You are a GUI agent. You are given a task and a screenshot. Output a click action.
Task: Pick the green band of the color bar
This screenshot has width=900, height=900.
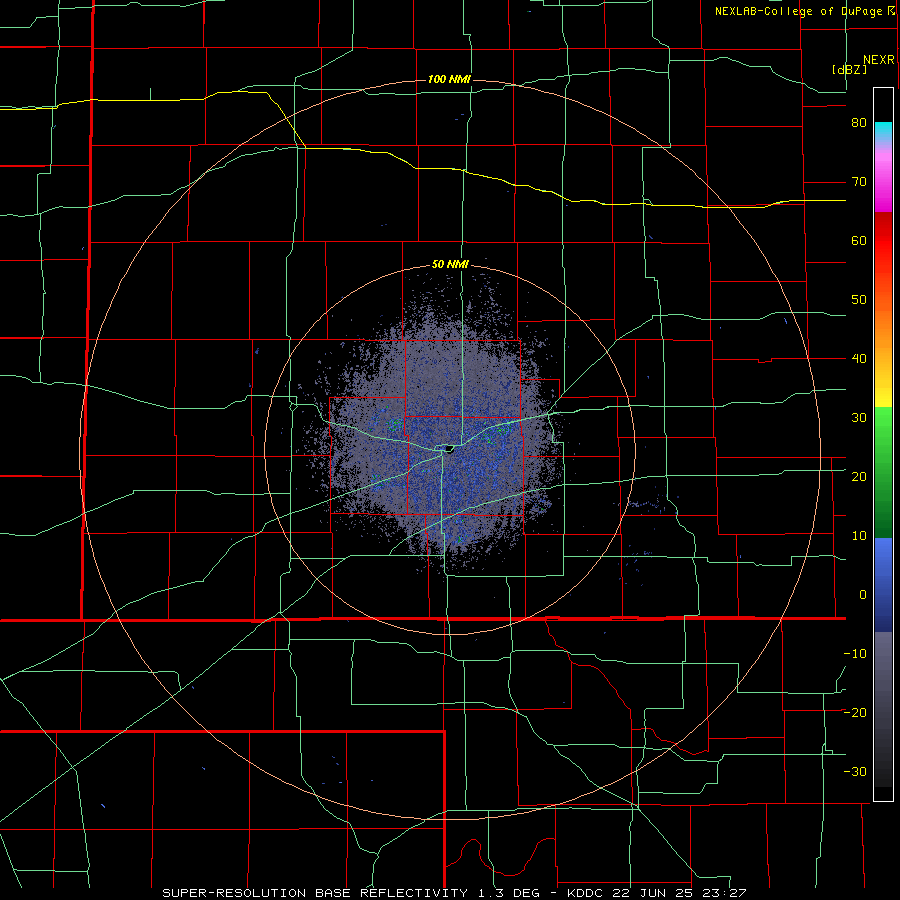point(883,472)
